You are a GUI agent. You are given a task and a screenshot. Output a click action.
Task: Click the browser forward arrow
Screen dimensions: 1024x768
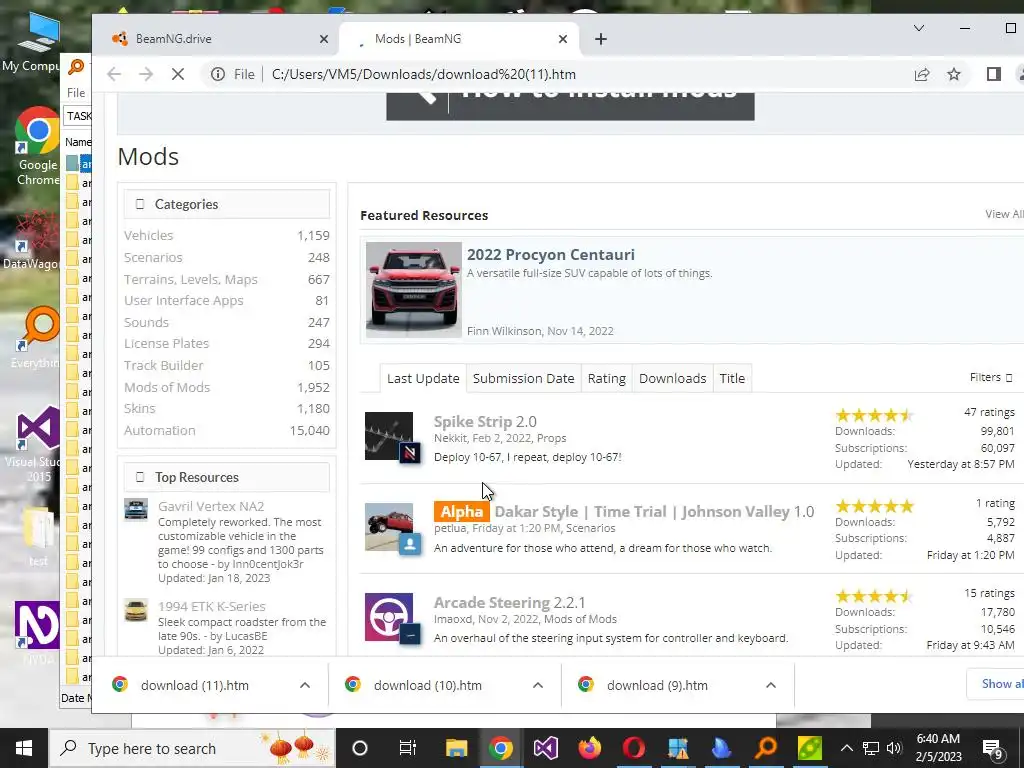[x=146, y=74]
